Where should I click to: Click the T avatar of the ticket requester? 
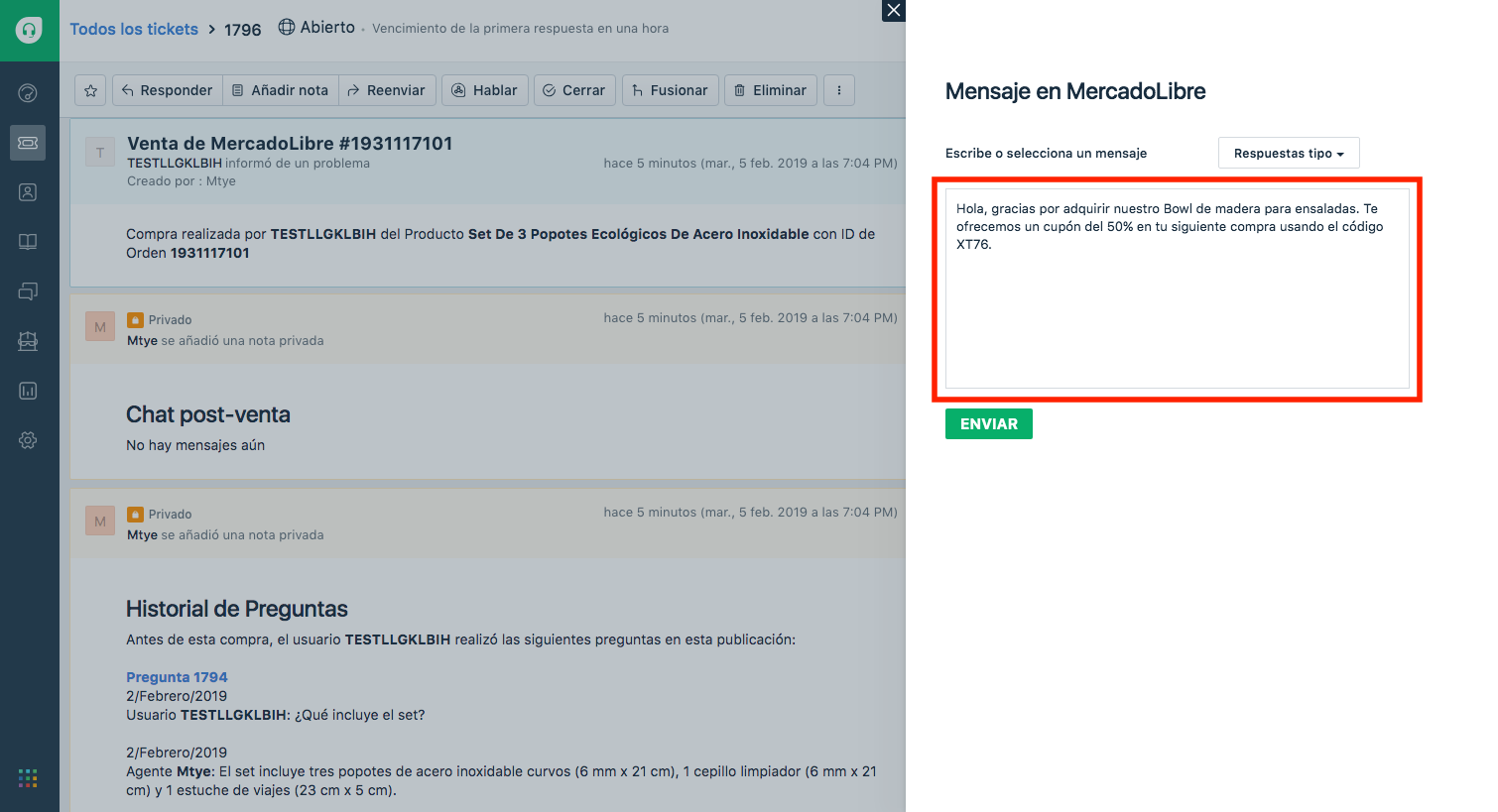(100, 152)
